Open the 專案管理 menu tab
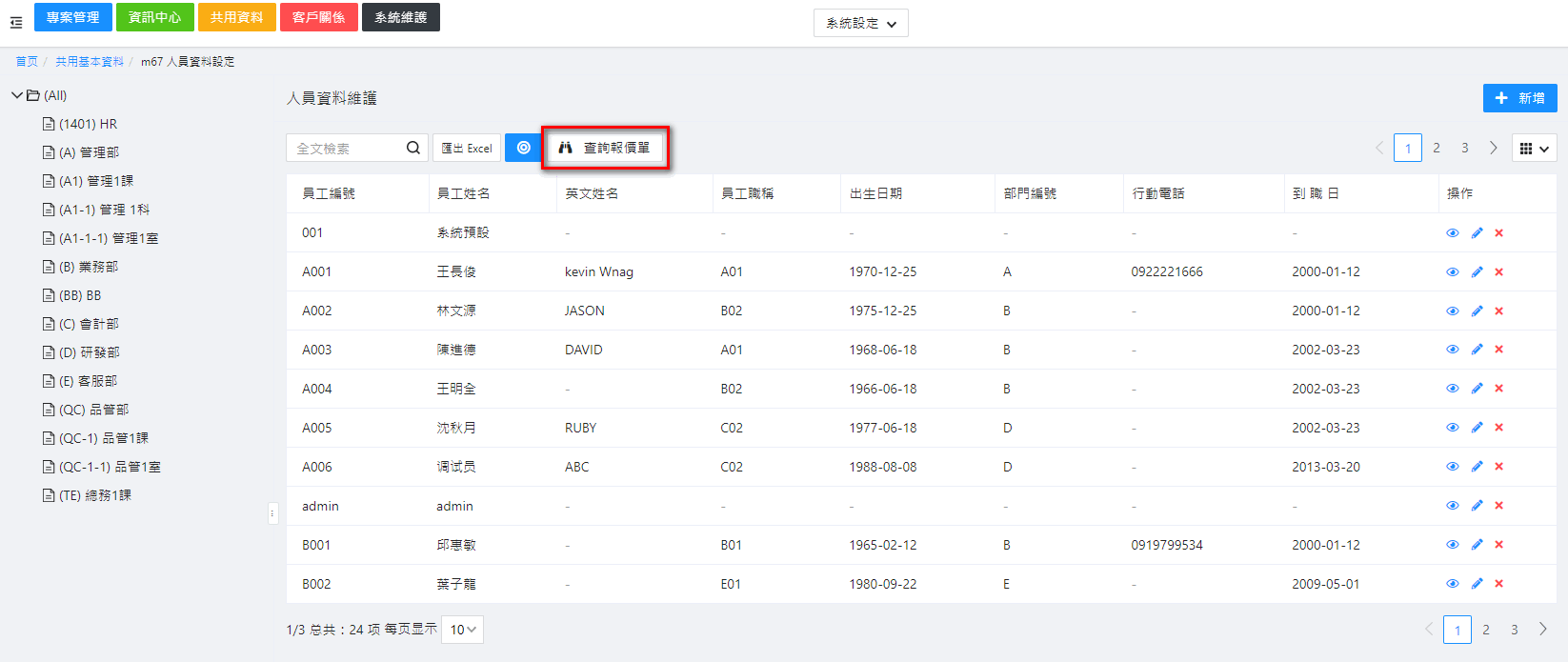The height and width of the screenshot is (662, 1568). [73, 17]
